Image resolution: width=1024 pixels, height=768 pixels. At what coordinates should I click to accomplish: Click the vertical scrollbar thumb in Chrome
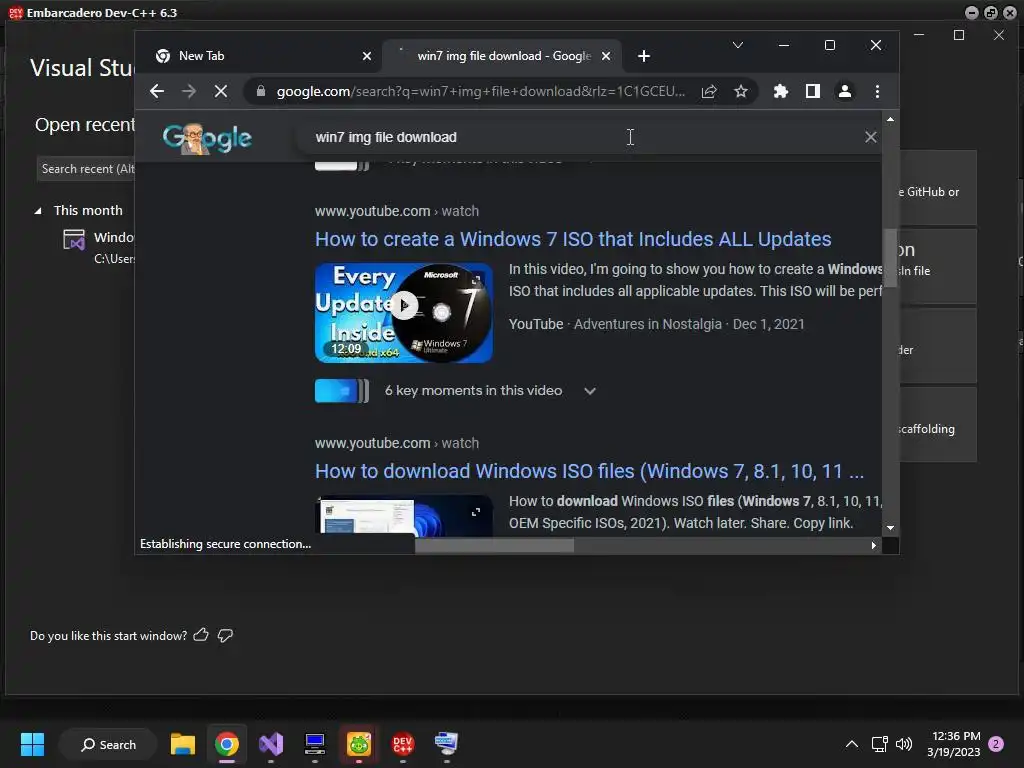point(890,257)
